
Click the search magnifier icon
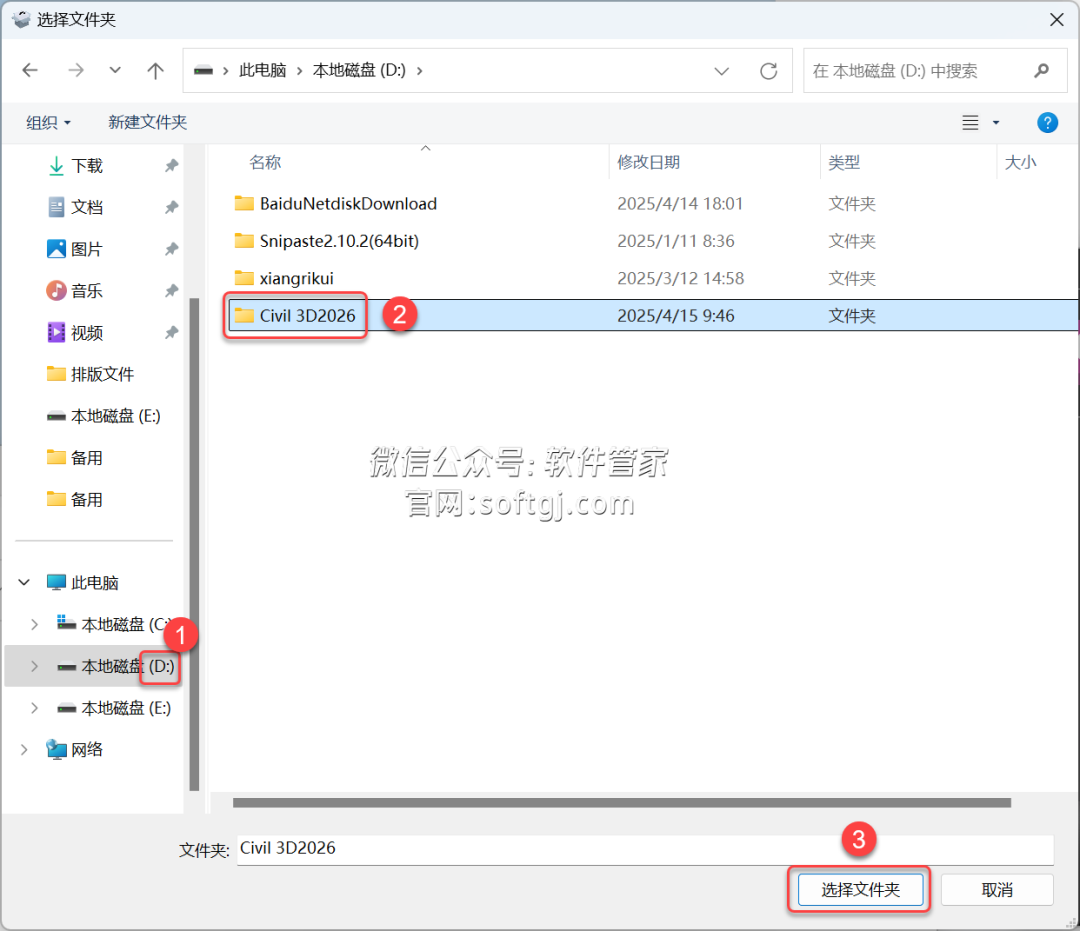pos(1041,70)
